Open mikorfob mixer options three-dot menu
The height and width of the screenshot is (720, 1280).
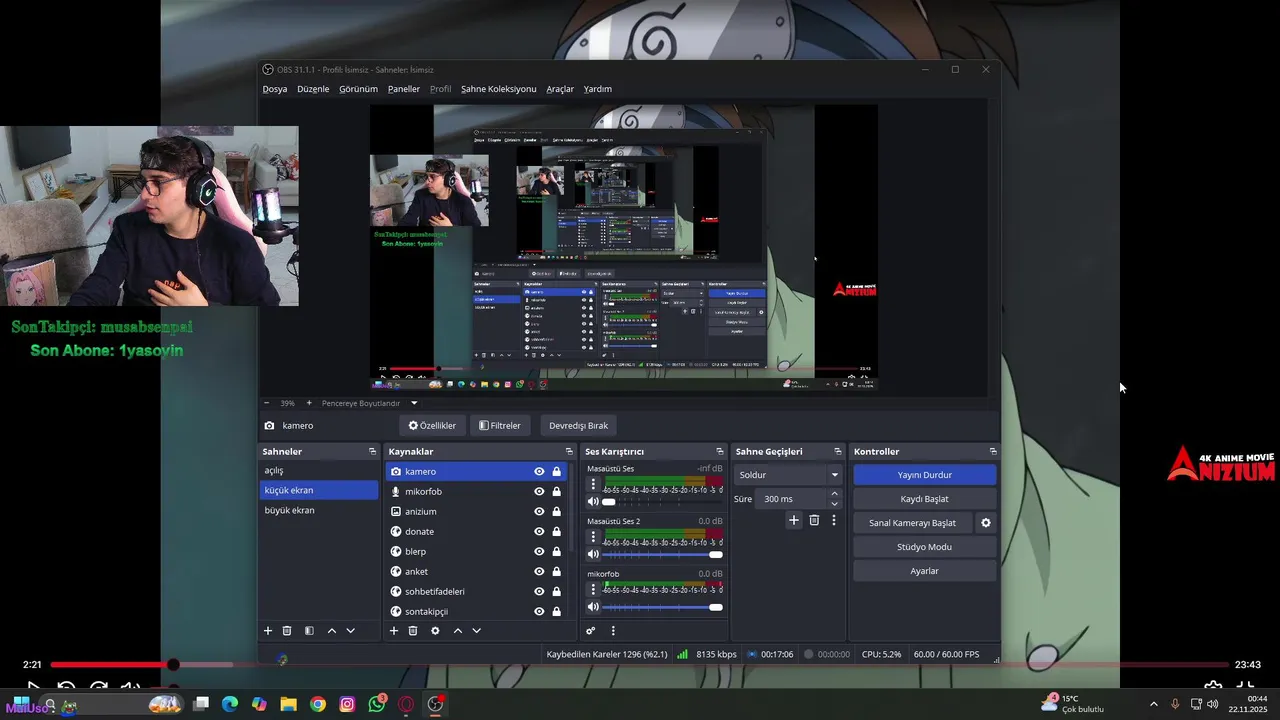593,589
